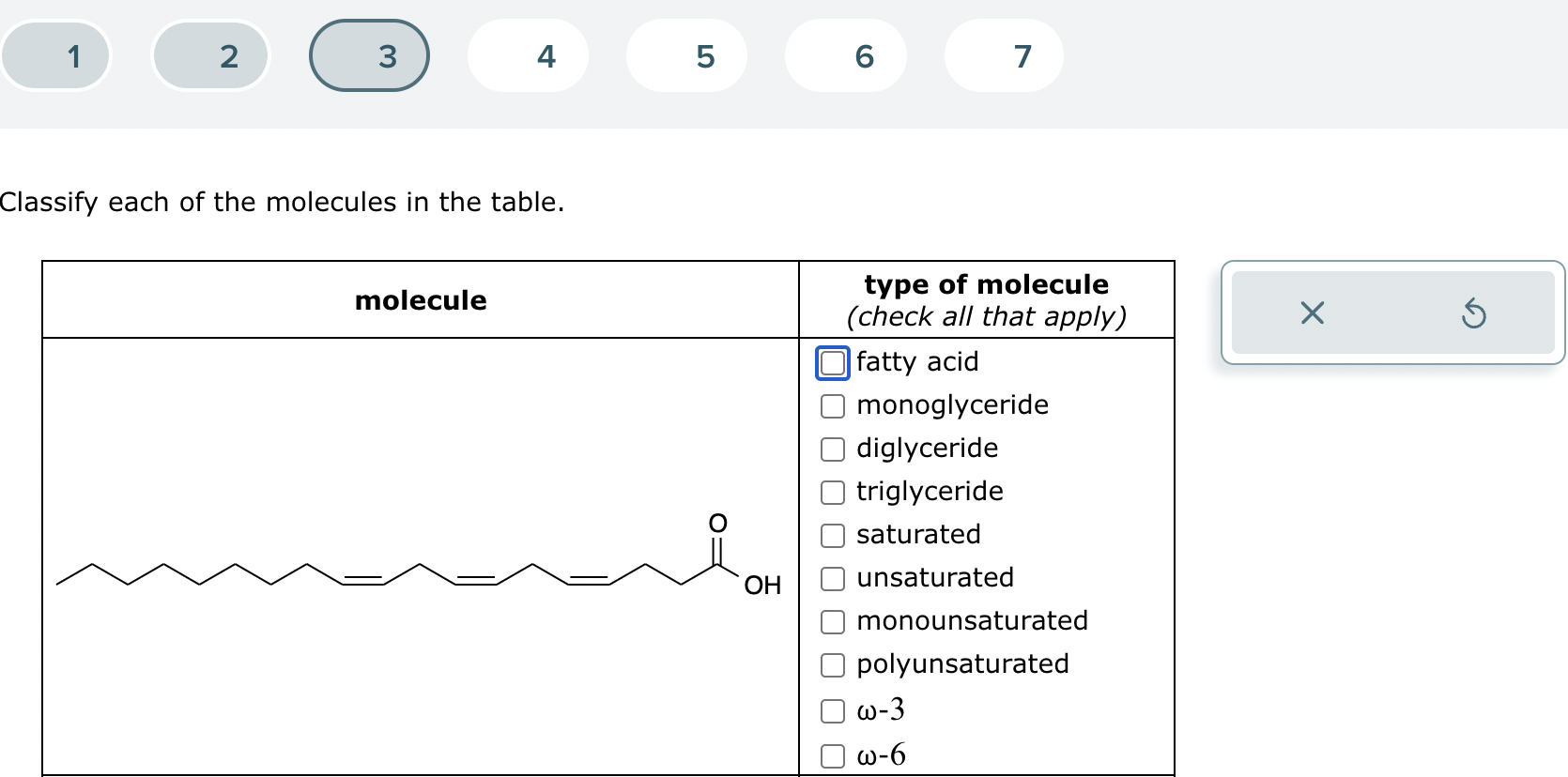Enable the saturated option
Image resolution: width=1568 pixels, height=777 pixels.
(x=832, y=535)
